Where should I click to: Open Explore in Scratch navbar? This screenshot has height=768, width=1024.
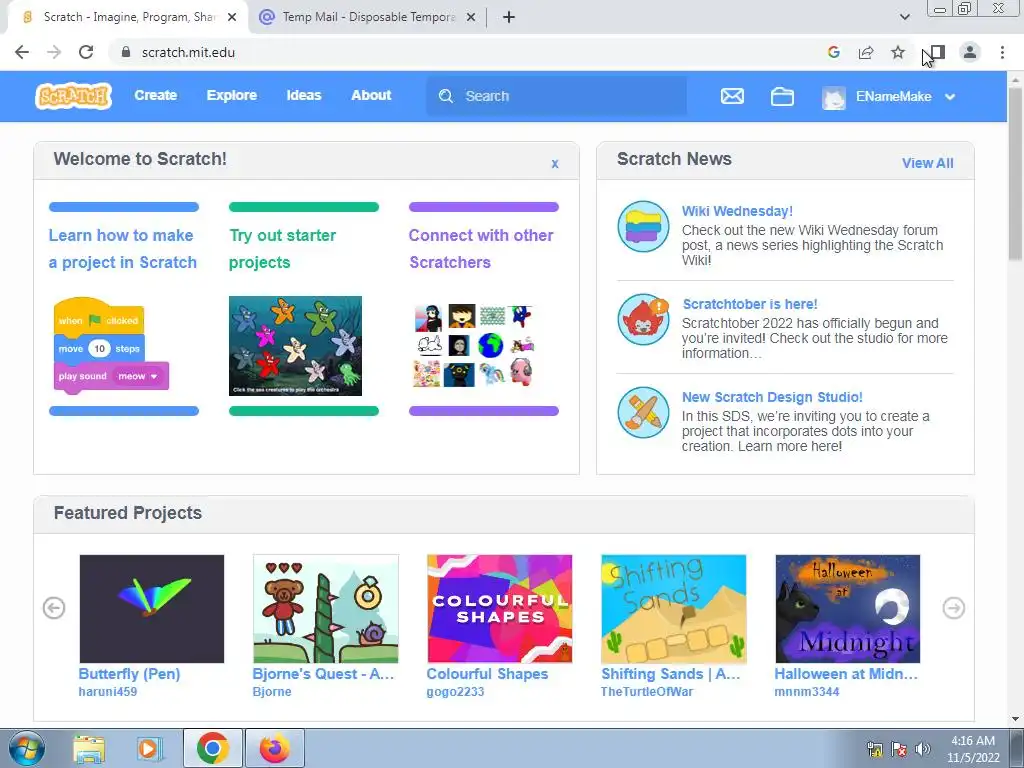point(232,95)
